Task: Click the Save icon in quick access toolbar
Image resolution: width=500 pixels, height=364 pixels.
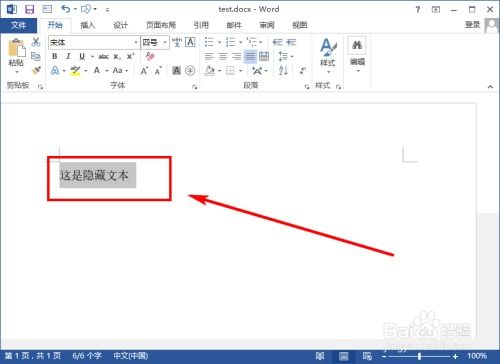Action: (30, 9)
